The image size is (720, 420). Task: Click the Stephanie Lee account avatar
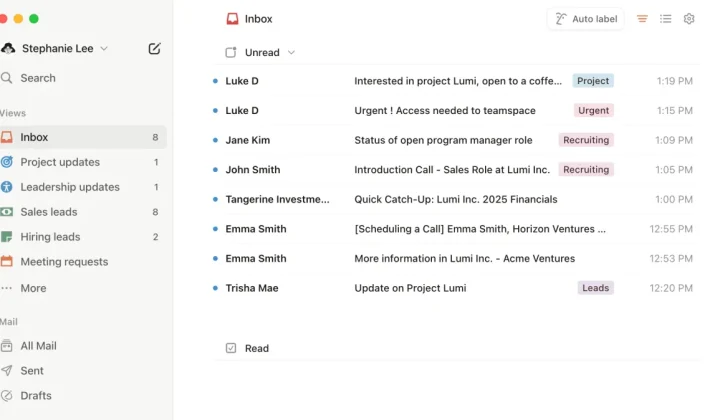coord(7,48)
